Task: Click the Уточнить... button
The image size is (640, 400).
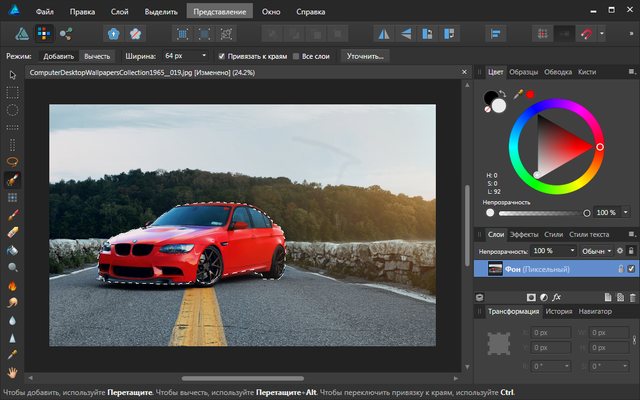Action: (x=364, y=56)
